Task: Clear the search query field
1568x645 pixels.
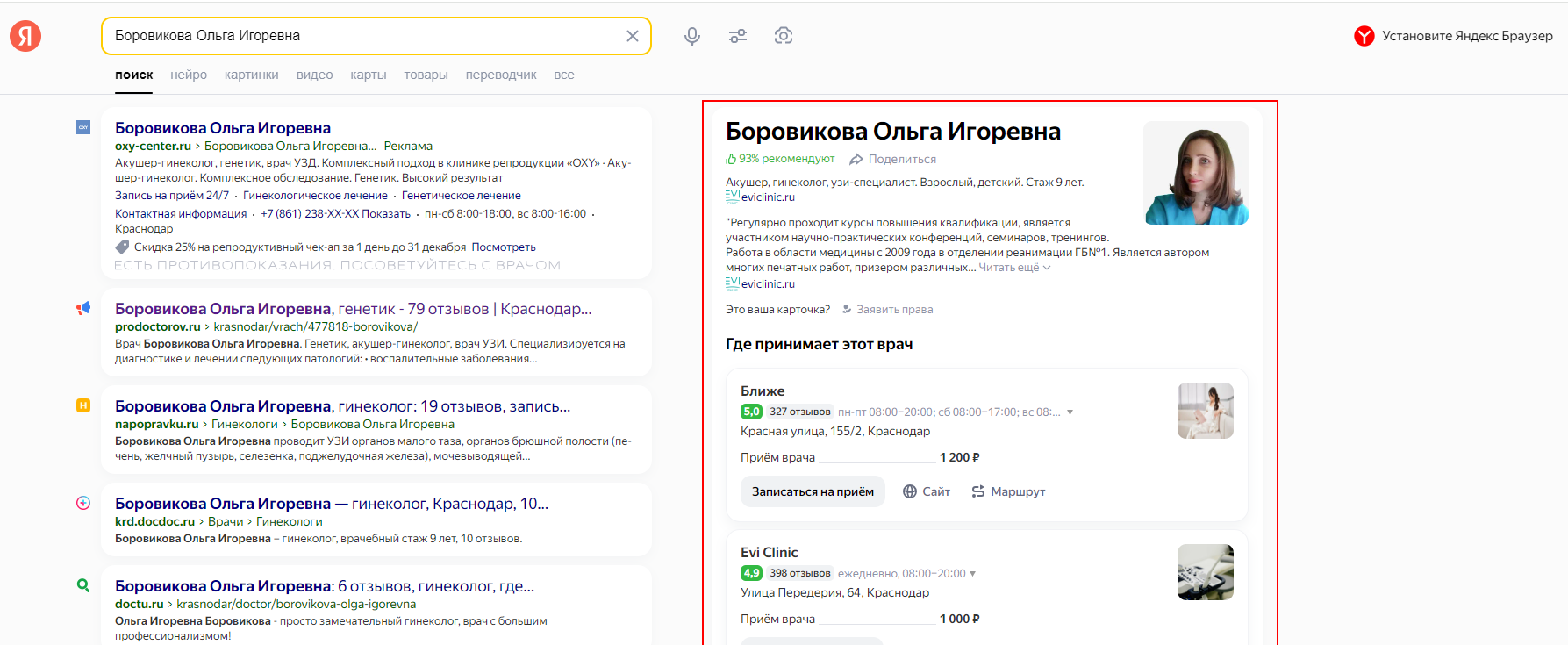Action: [632, 36]
